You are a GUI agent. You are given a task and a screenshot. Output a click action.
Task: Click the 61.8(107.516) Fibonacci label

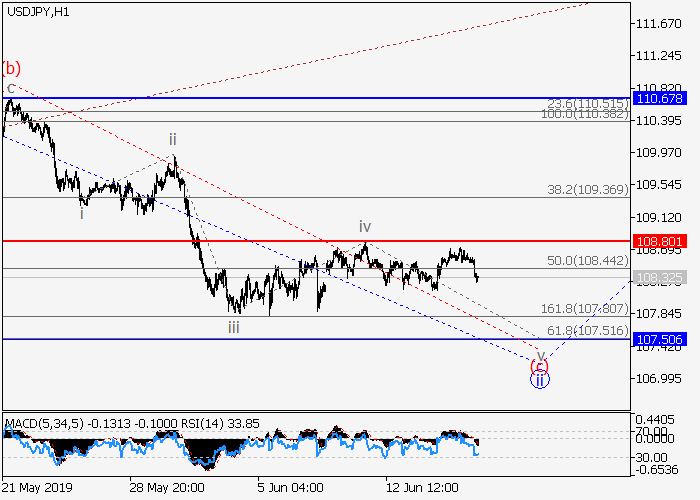pos(585,330)
